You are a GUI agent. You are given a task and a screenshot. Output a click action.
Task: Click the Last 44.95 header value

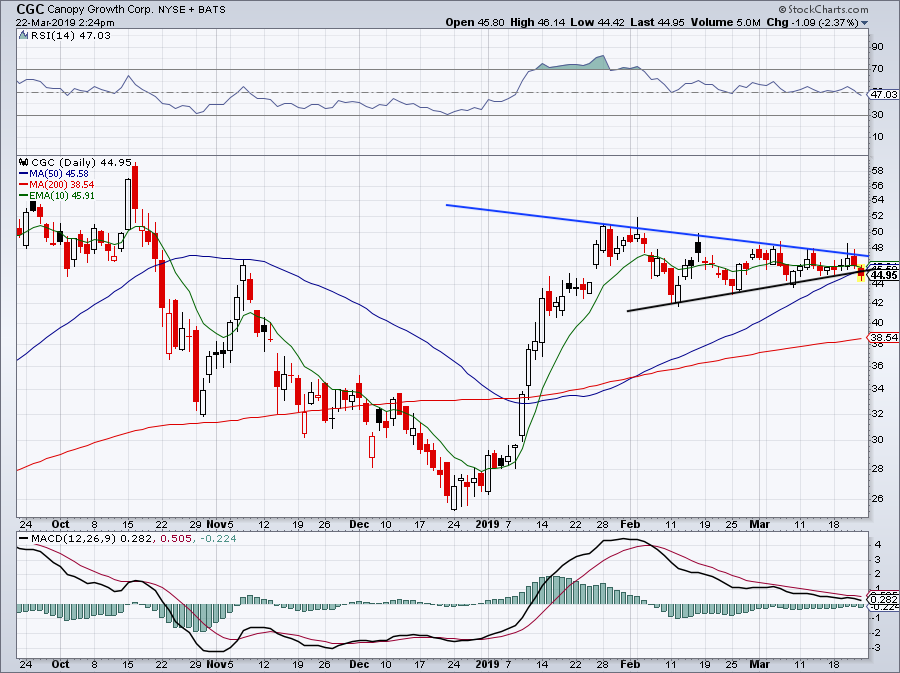(657, 22)
